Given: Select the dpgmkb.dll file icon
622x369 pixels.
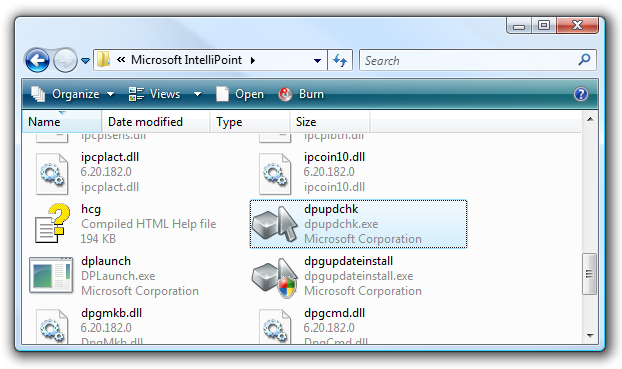Looking at the screenshot, I should click(52, 326).
